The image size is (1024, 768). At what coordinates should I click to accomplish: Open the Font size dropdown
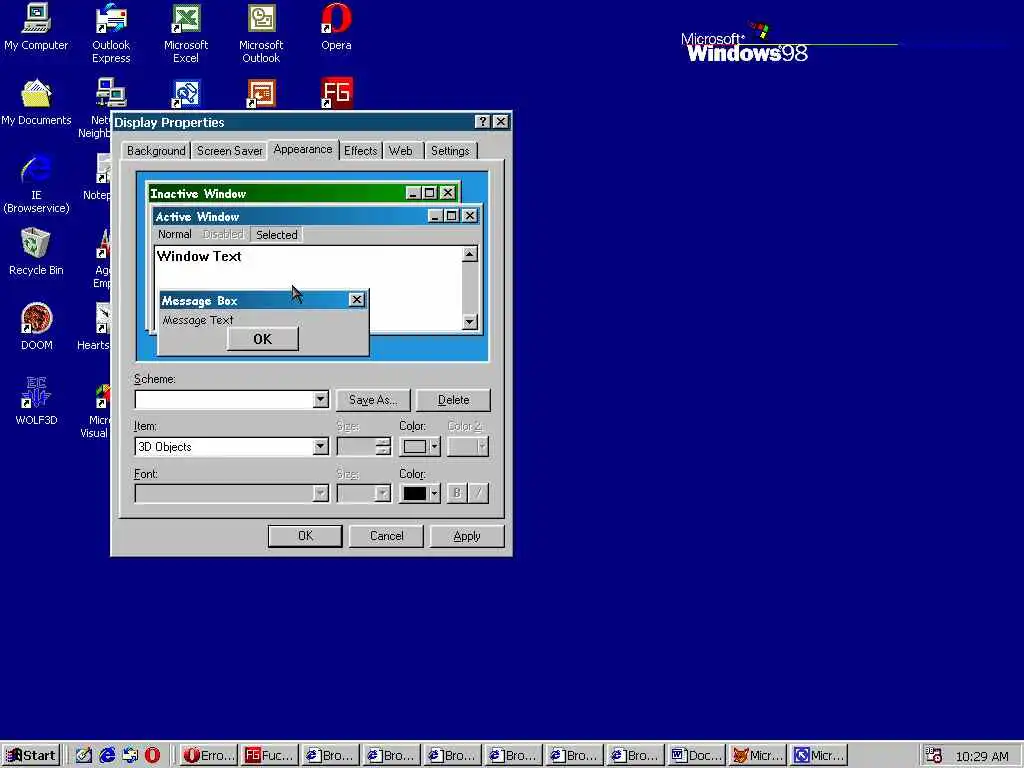click(x=383, y=493)
